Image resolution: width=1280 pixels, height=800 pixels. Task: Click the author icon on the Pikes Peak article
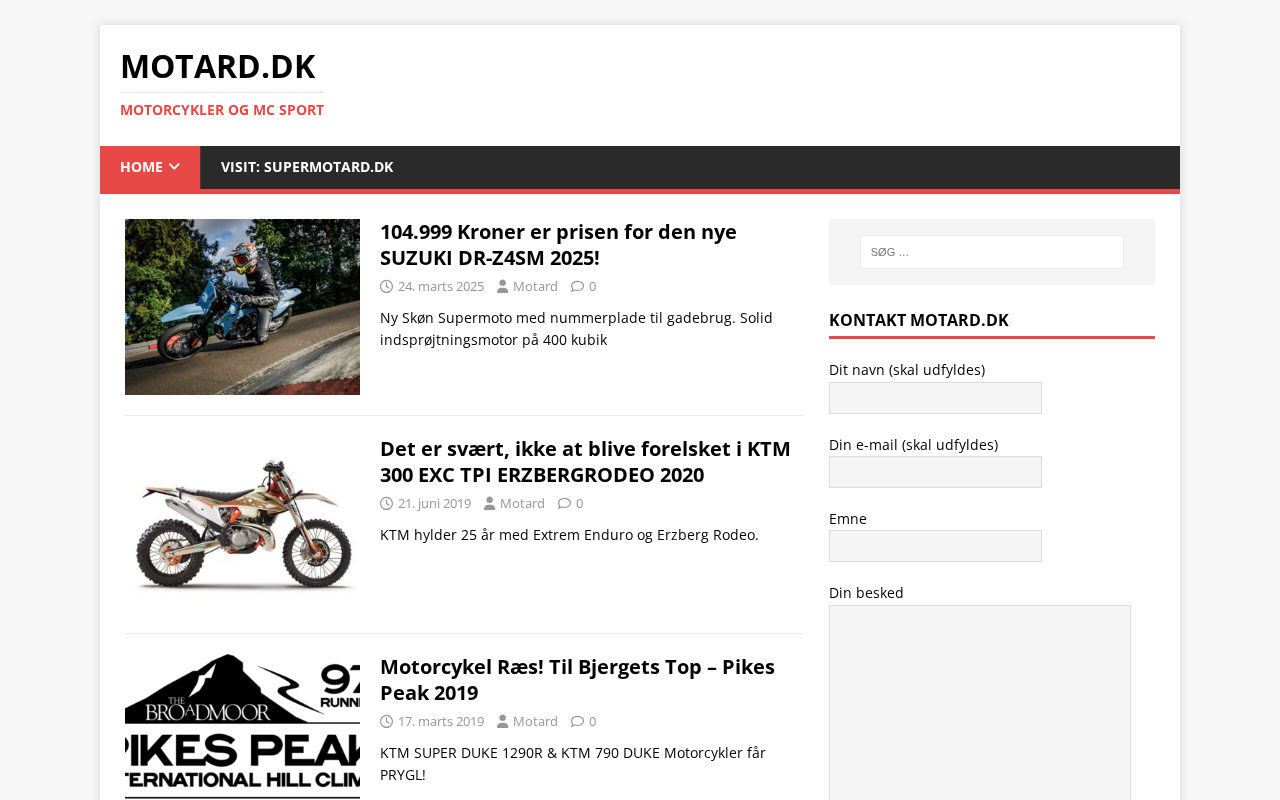[502, 721]
